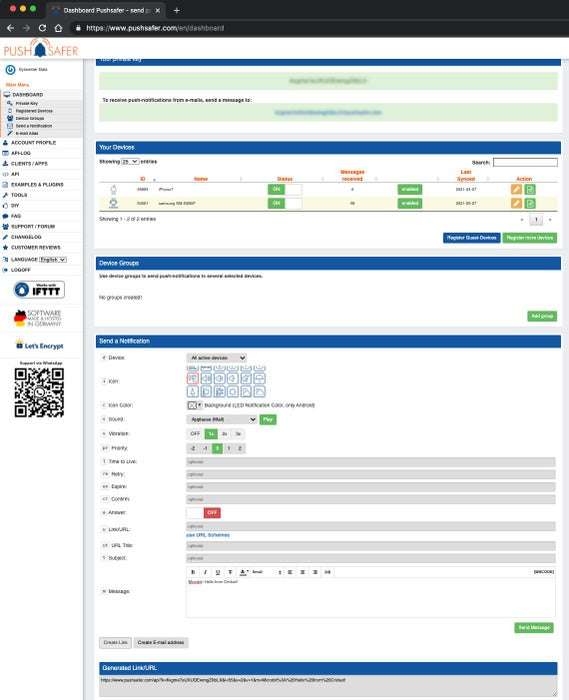This screenshot has width=569, height=700.
Task: Open the Icon Color picker swatch
Action: pyautogui.click(x=194, y=405)
